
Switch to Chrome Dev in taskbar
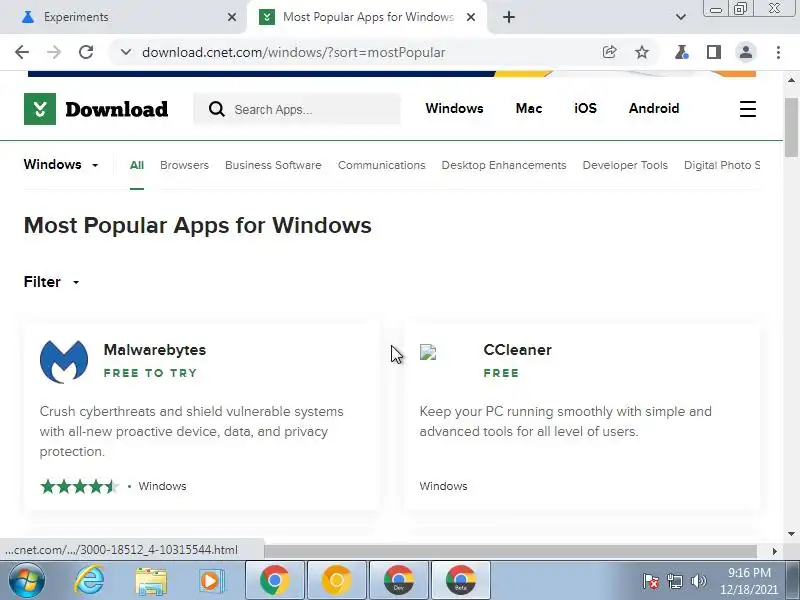click(398, 581)
